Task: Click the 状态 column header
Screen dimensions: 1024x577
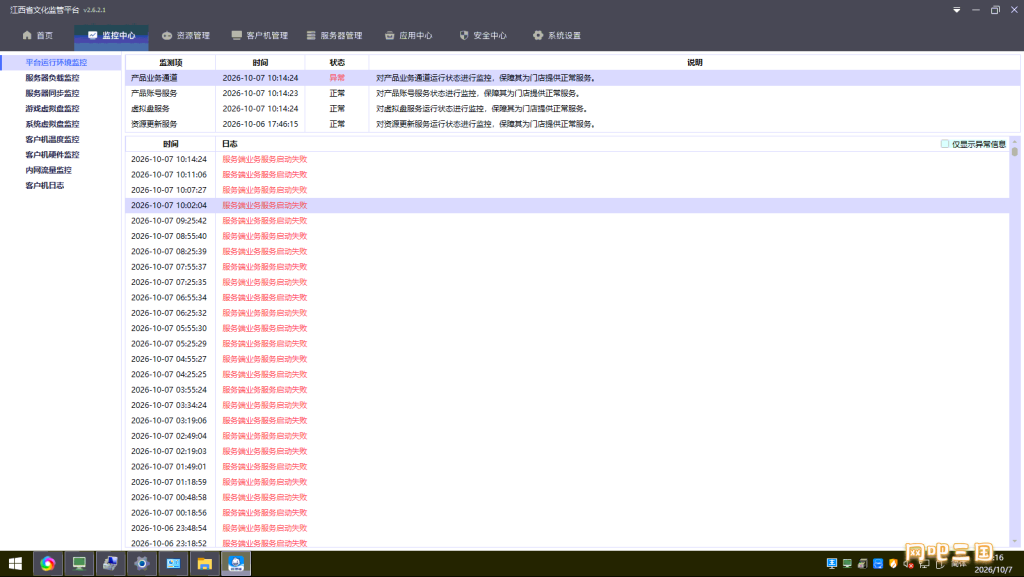Action: pyautogui.click(x=337, y=63)
